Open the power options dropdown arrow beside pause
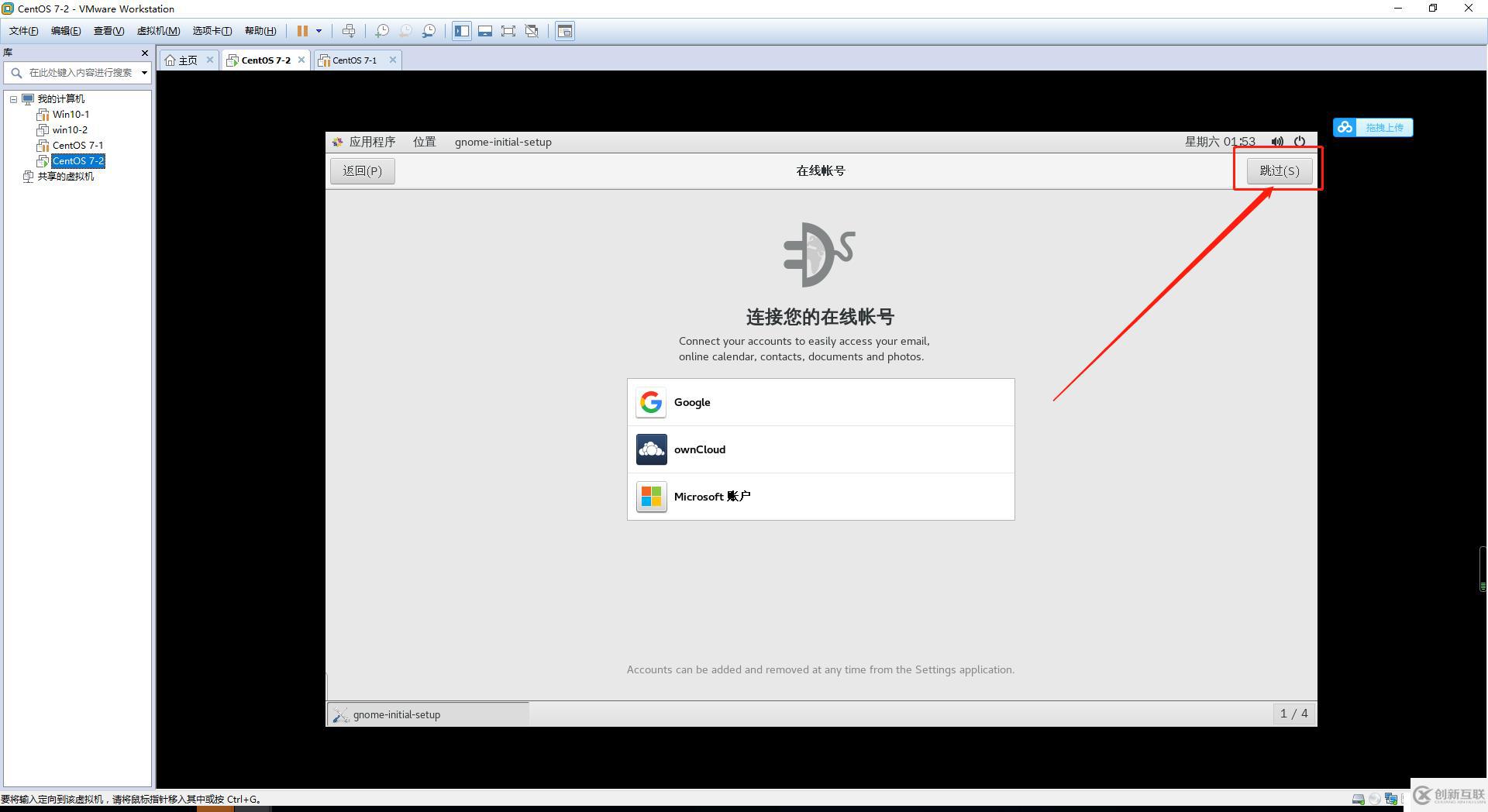Viewport: 1488px width, 812px height. 319,31
